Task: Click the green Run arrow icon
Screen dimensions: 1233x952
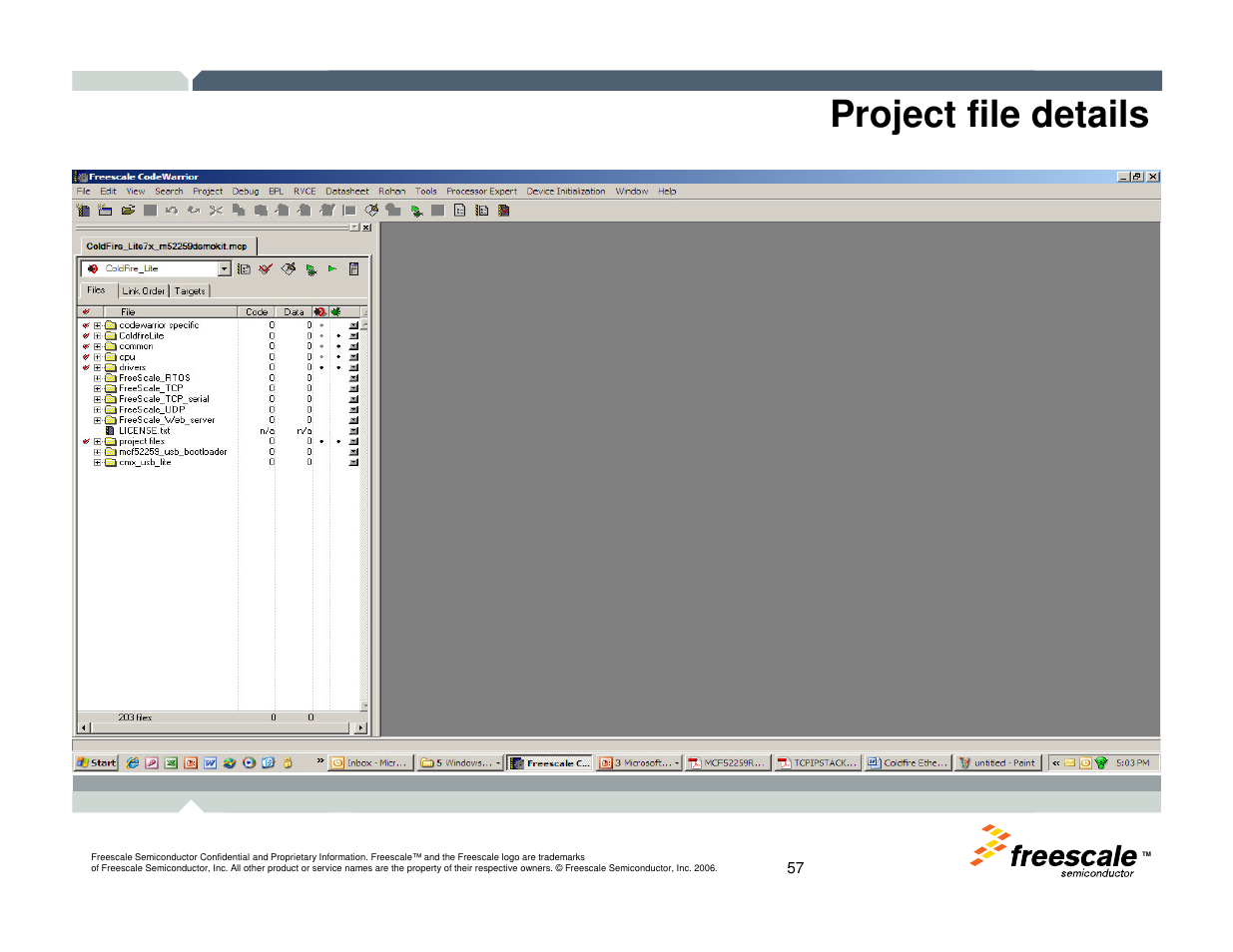Action: (x=332, y=269)
